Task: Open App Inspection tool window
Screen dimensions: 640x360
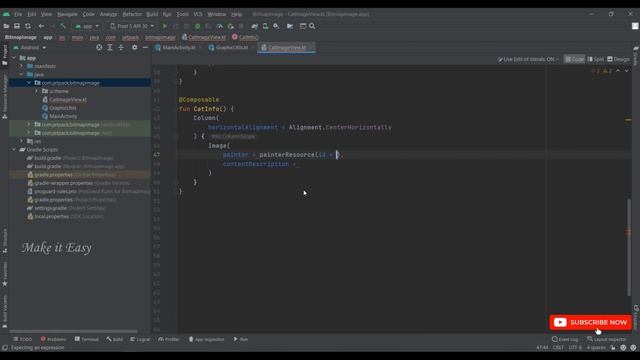Action: click(206, 339)
